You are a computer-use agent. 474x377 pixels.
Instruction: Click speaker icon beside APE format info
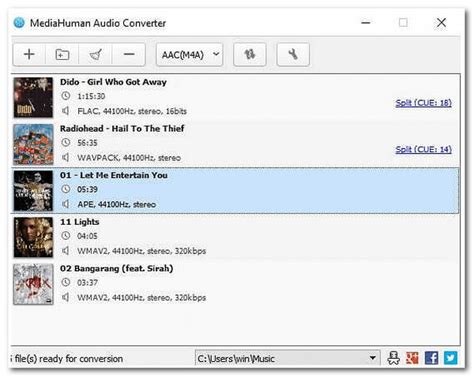(66, 204)
